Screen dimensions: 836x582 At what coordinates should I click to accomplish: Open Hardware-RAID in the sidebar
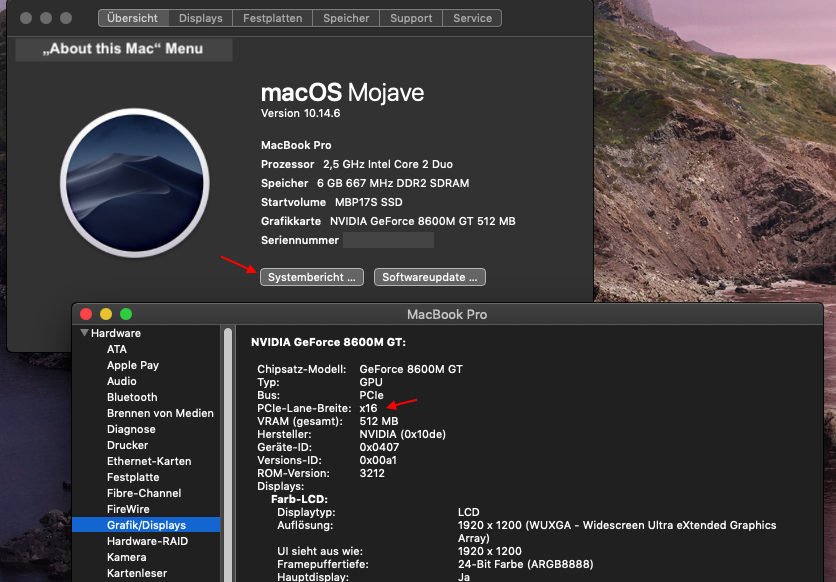(x=147, y=541)
